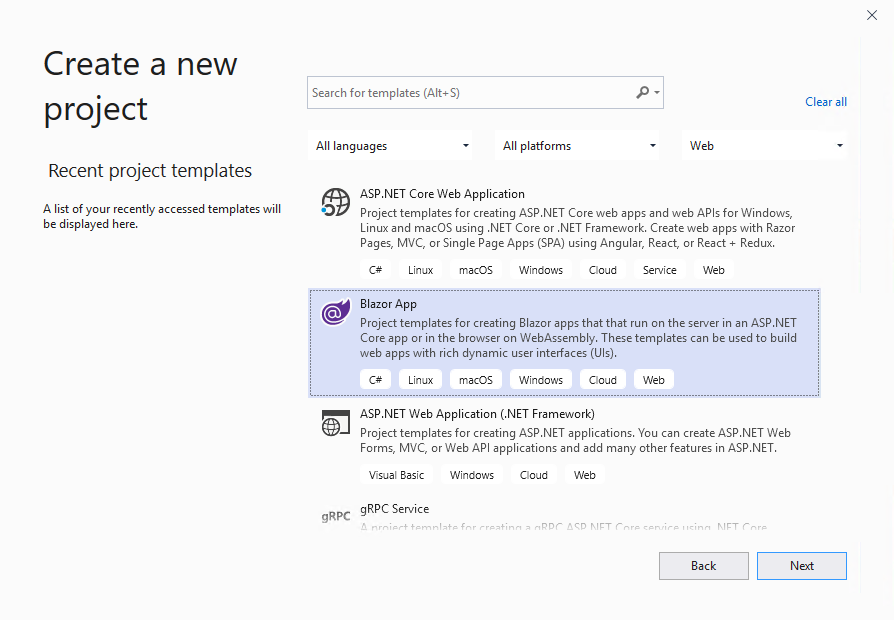
Task: Click Cloud tag under Blazor App
Action: [x=603, y=380]
